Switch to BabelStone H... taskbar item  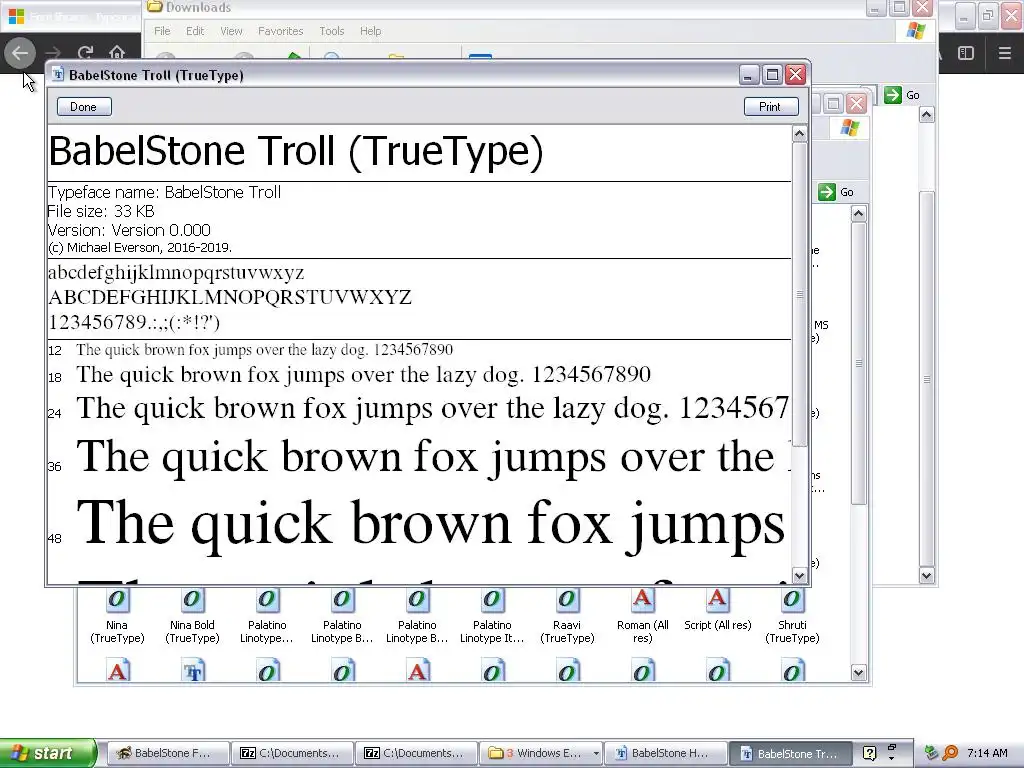click(664, 753)
